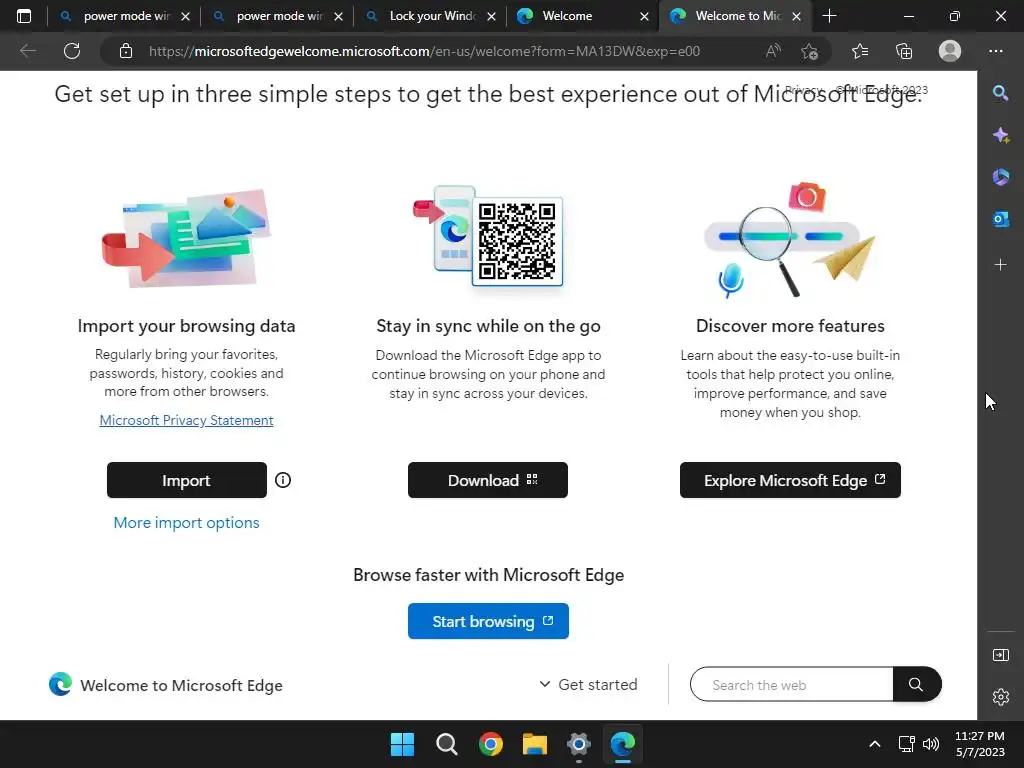Click the Back arrow in toolbar

pyautogui.click(x=27, y=51)
